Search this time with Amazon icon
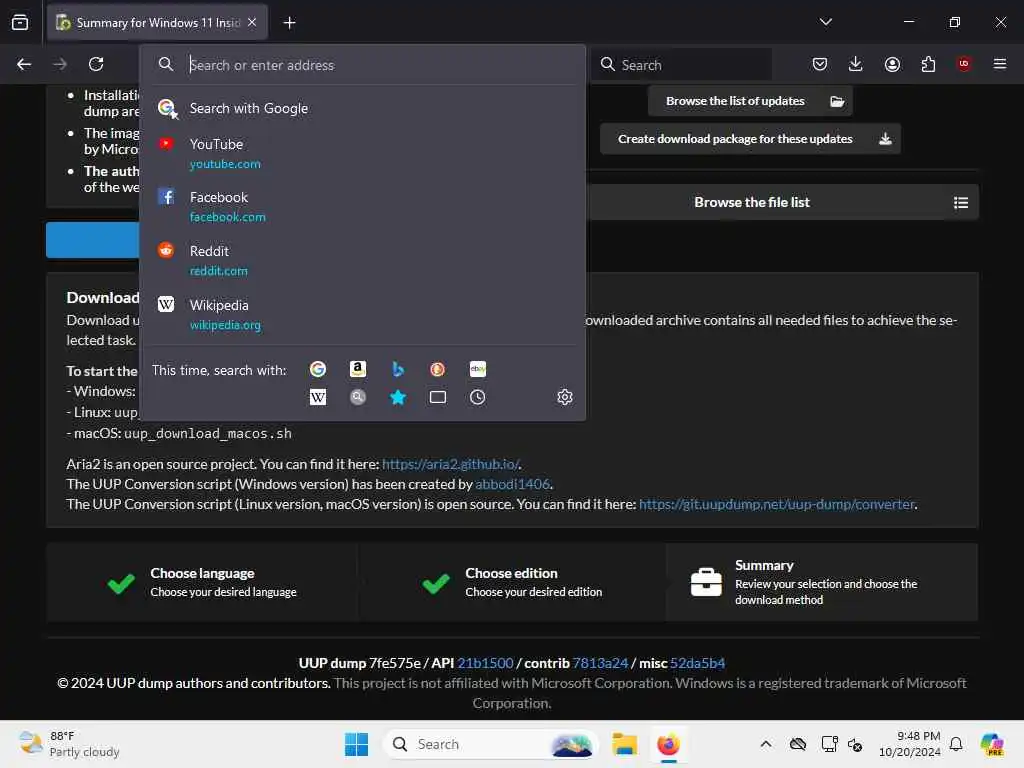Image resolution: width=1024 pixels, height=768 pixels. coord(358,370)
